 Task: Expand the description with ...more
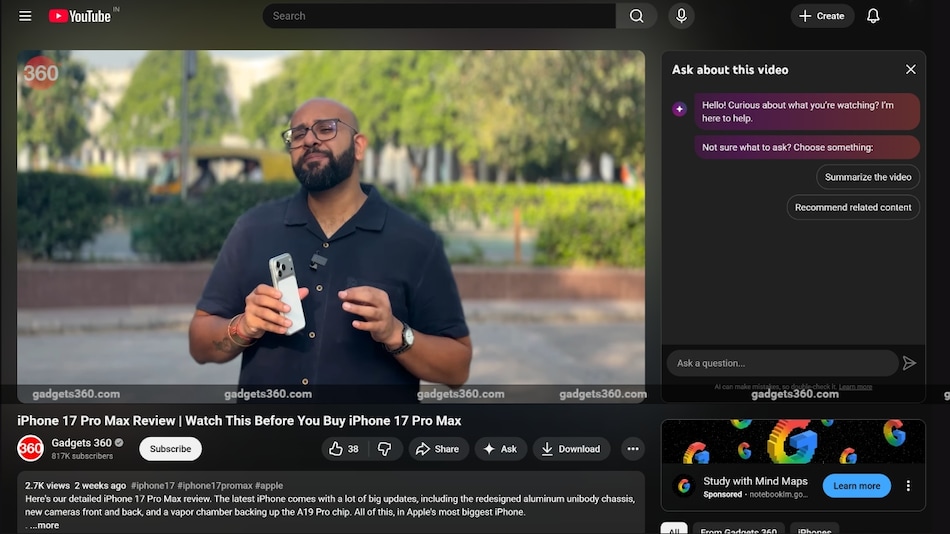45,526
